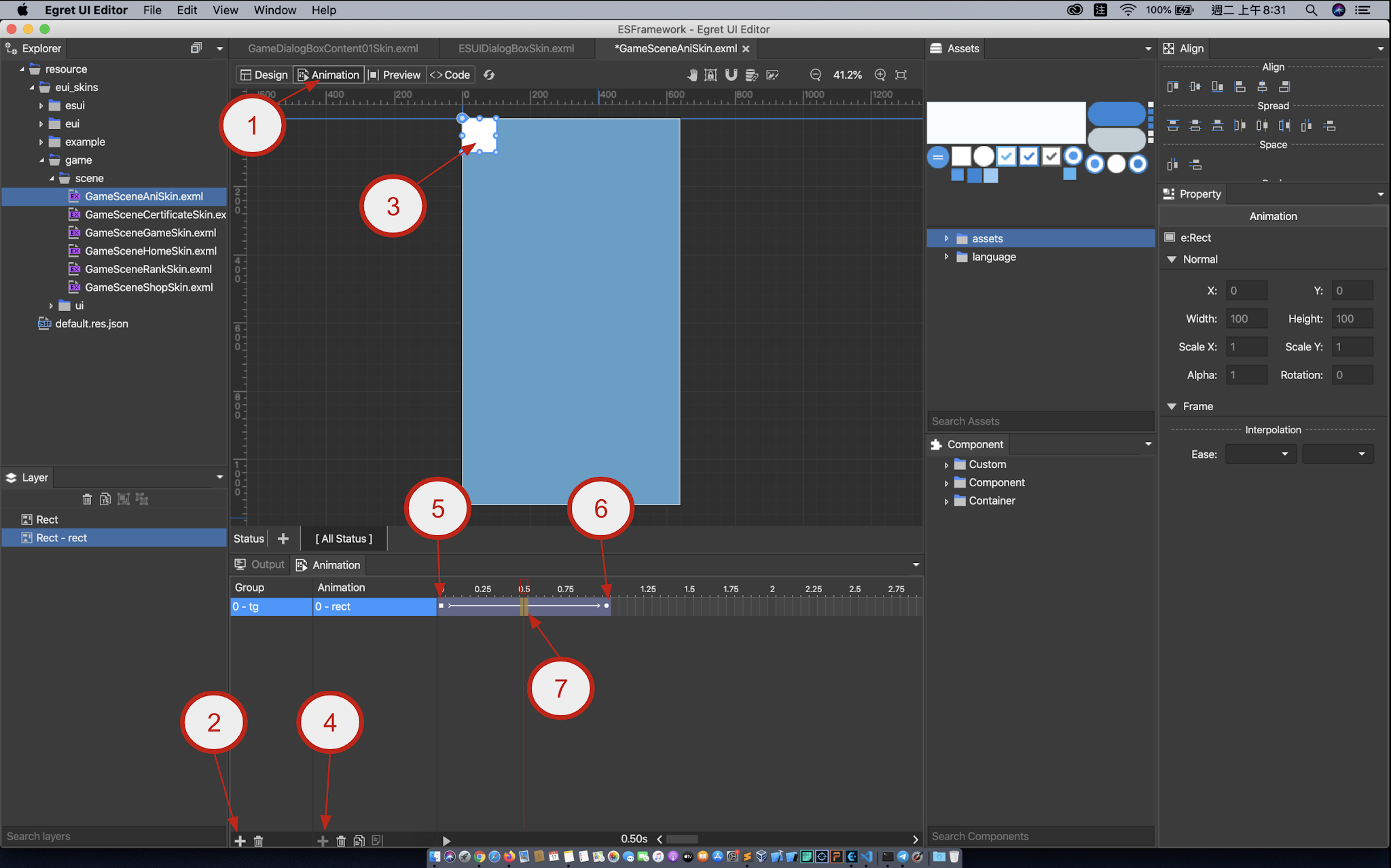Collapse the Normal property section
This screenshot has height=868, width=1391.
click(1172, 259)
